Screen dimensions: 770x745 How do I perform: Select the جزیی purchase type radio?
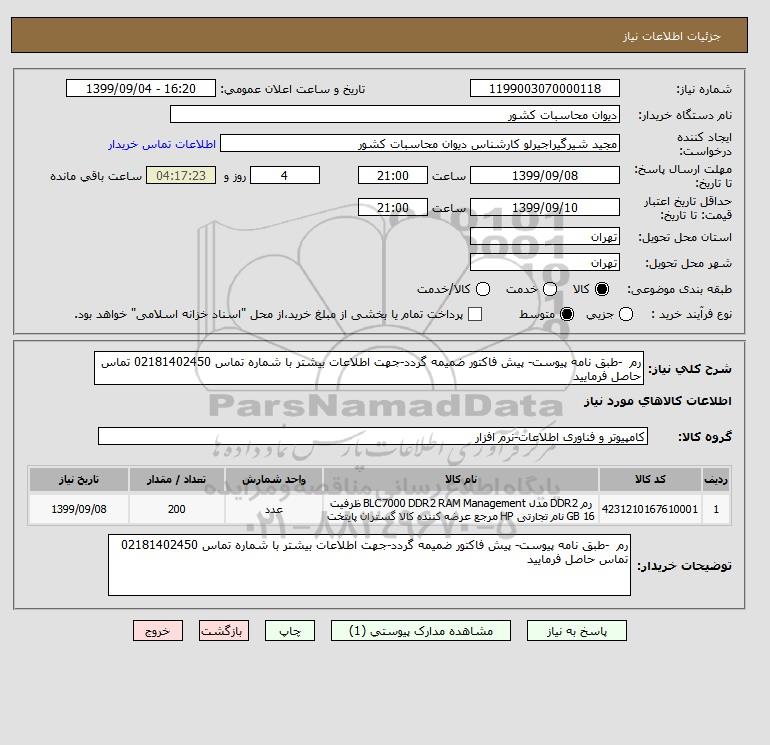tap(626, 314)
